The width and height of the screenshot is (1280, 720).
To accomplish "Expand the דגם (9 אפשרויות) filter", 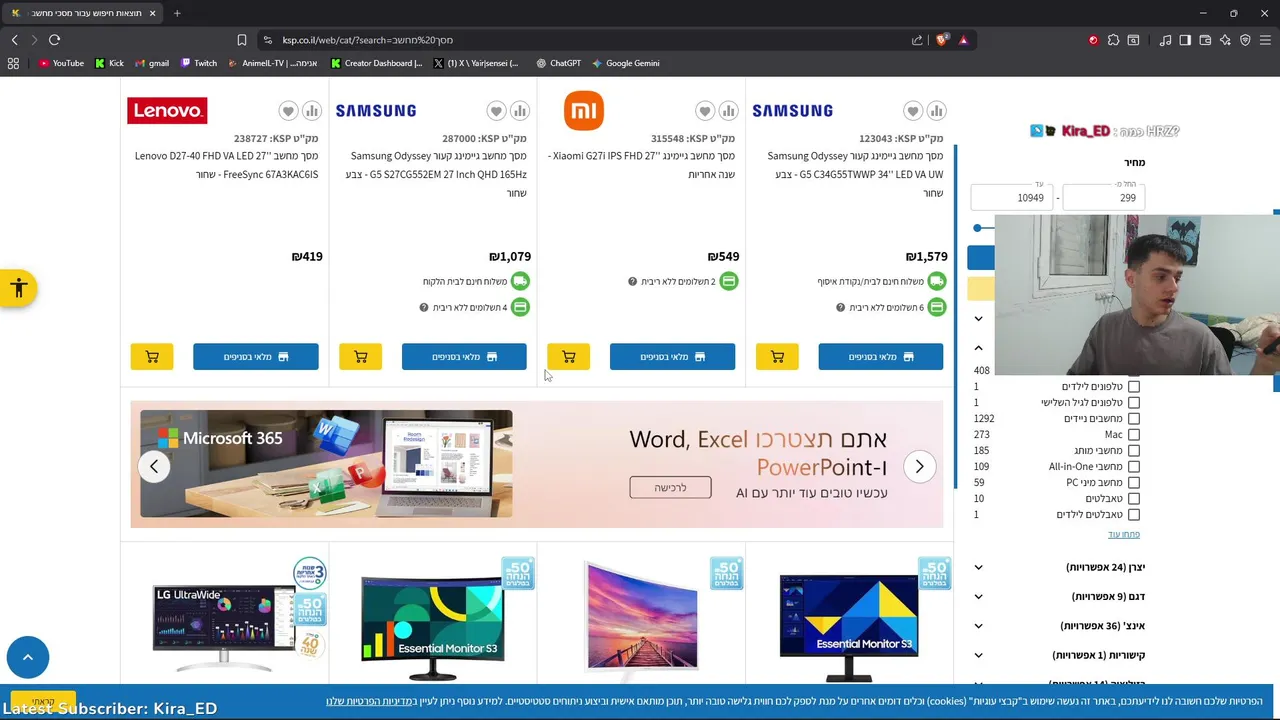I will 1060,596.
